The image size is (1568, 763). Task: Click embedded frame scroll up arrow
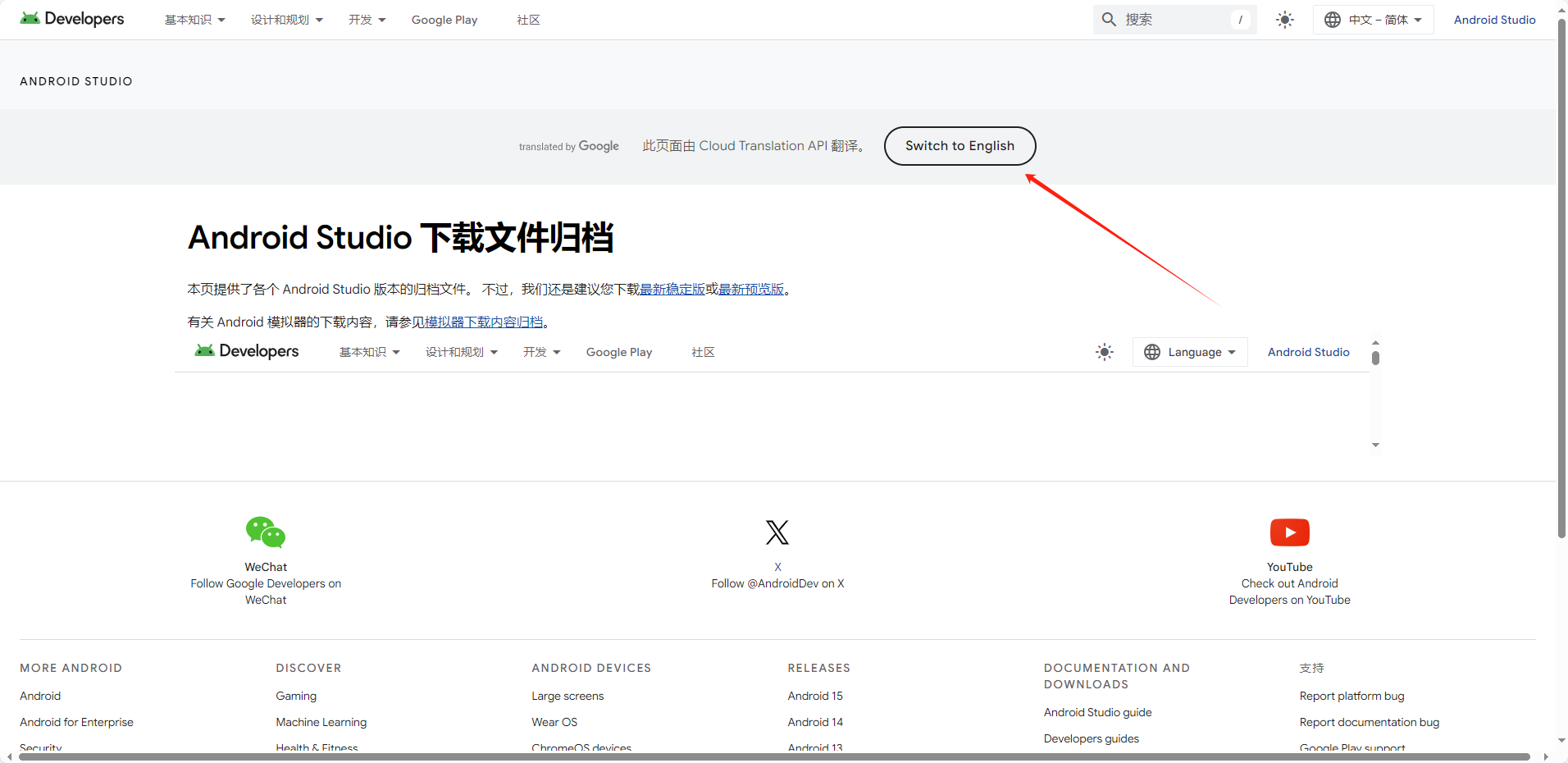1375,342
